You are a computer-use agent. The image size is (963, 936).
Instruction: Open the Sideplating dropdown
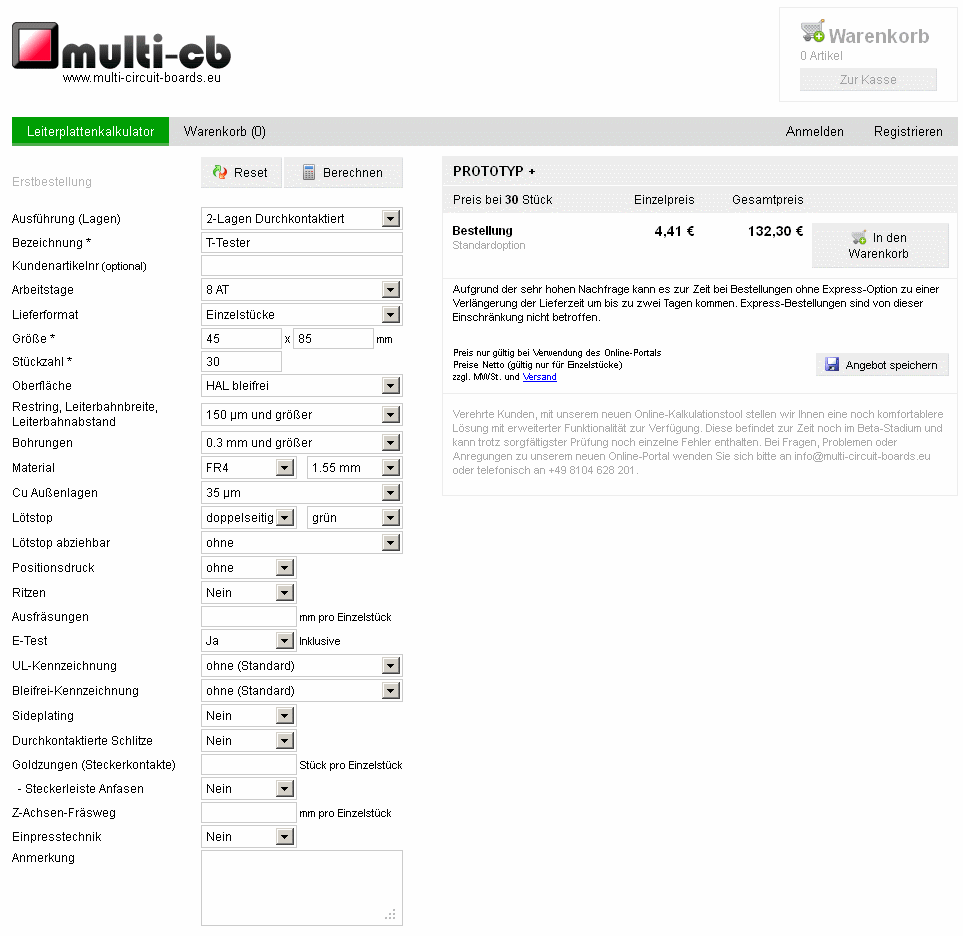[249, 716]
